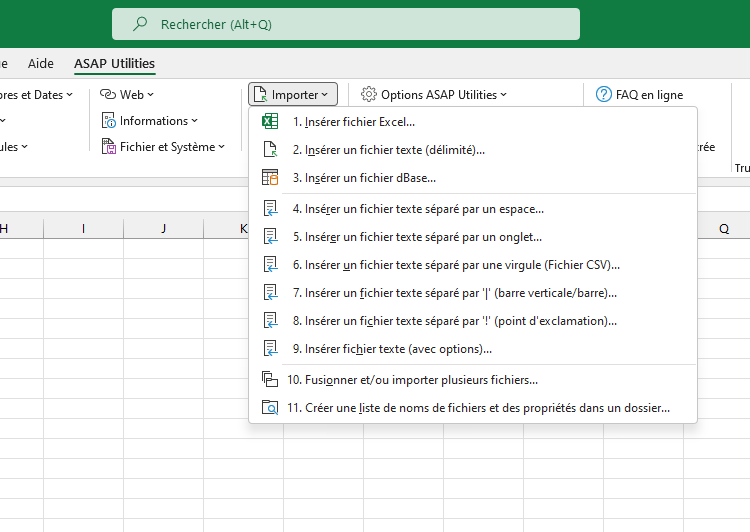The width and height of the screenshot is (750, 532).
Task: Select Insérer un fichier texte séparé par un onglet
Action: 473,237
